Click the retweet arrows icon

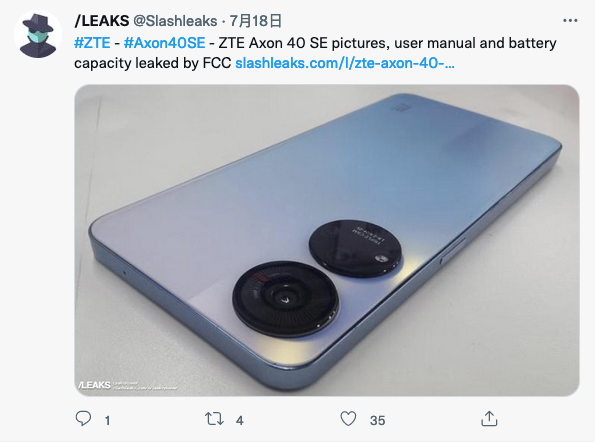click(214, 419)
